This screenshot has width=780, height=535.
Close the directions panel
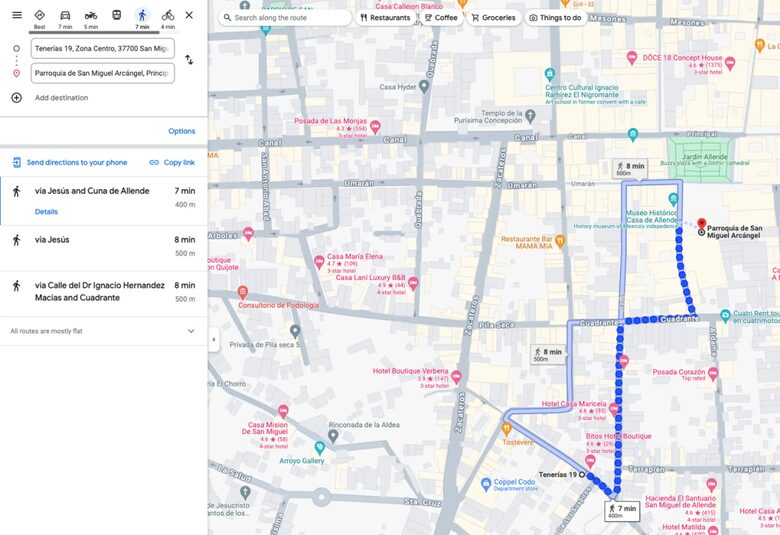[x=189, y=15]
